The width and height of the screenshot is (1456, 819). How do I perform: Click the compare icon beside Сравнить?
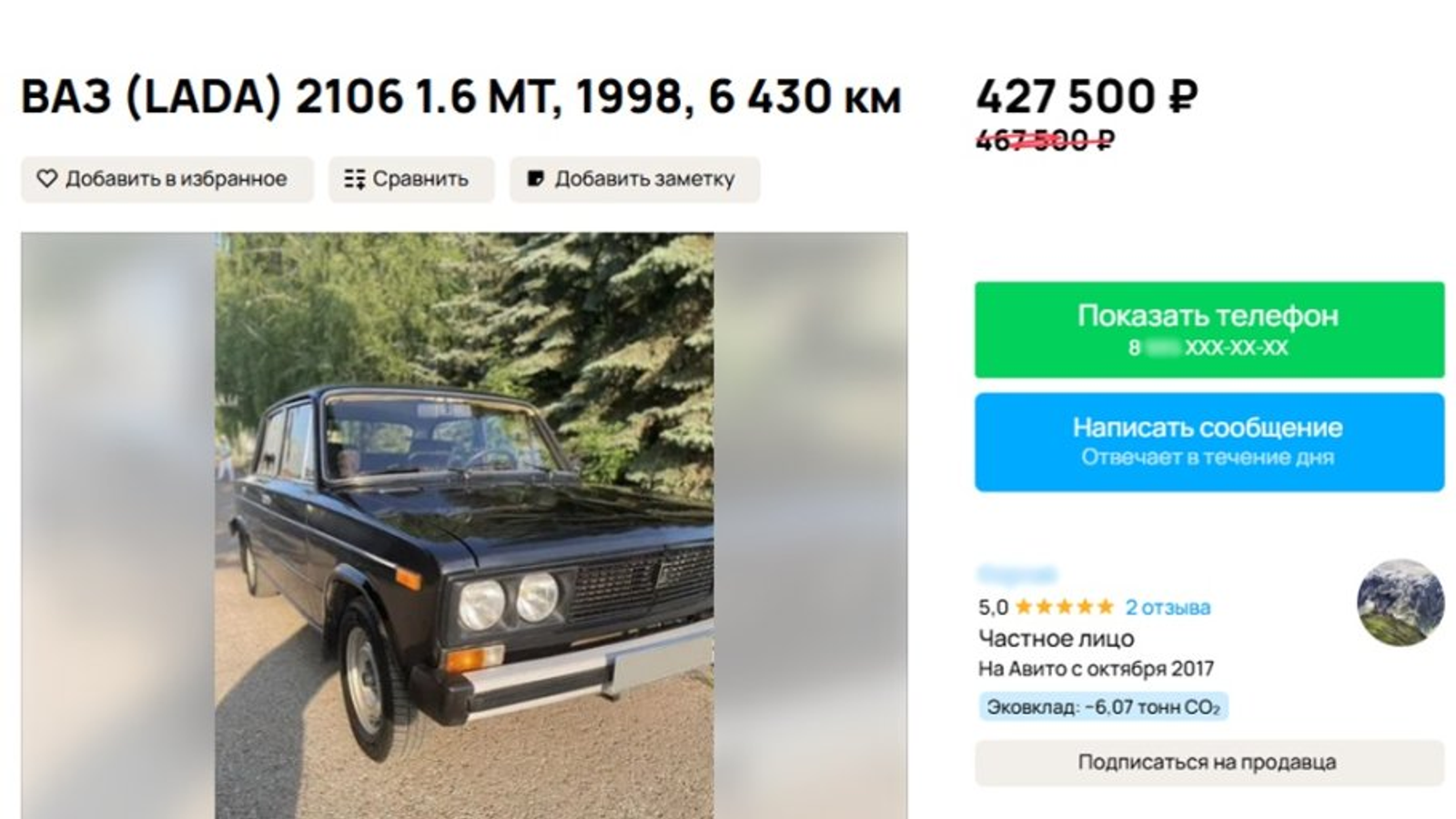click(x=355, y=179)
